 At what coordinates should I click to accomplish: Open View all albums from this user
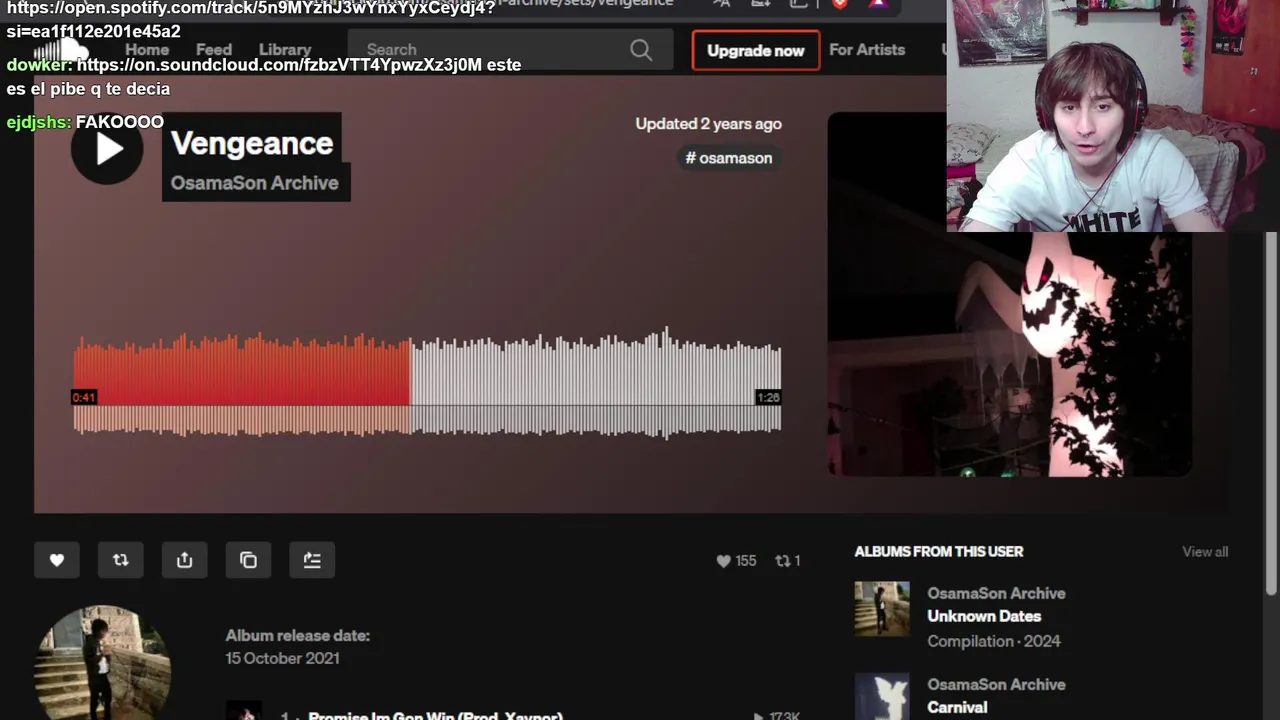(x=1205, y=552)
